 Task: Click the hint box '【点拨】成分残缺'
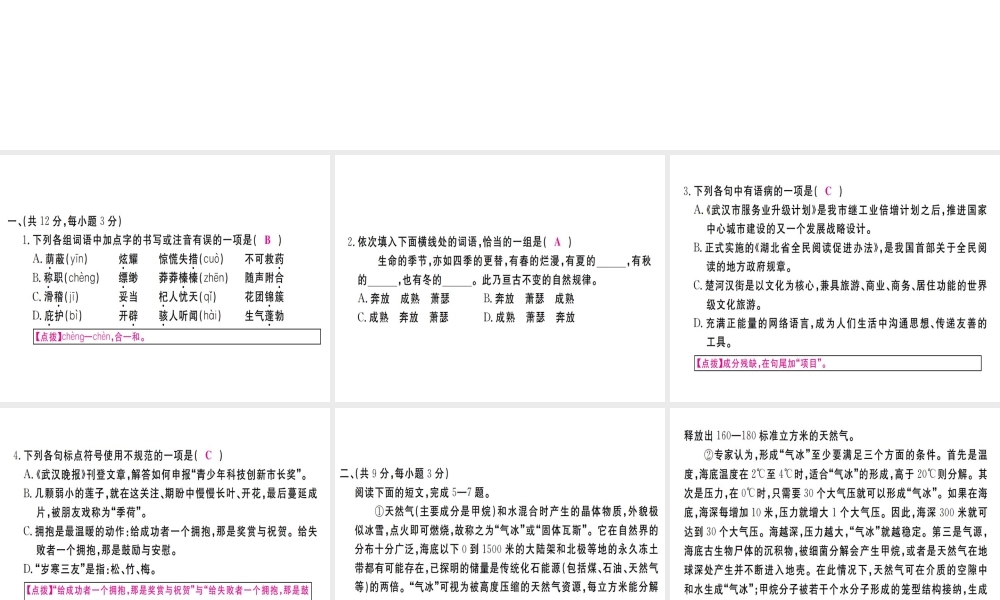[x=837, y=363]
